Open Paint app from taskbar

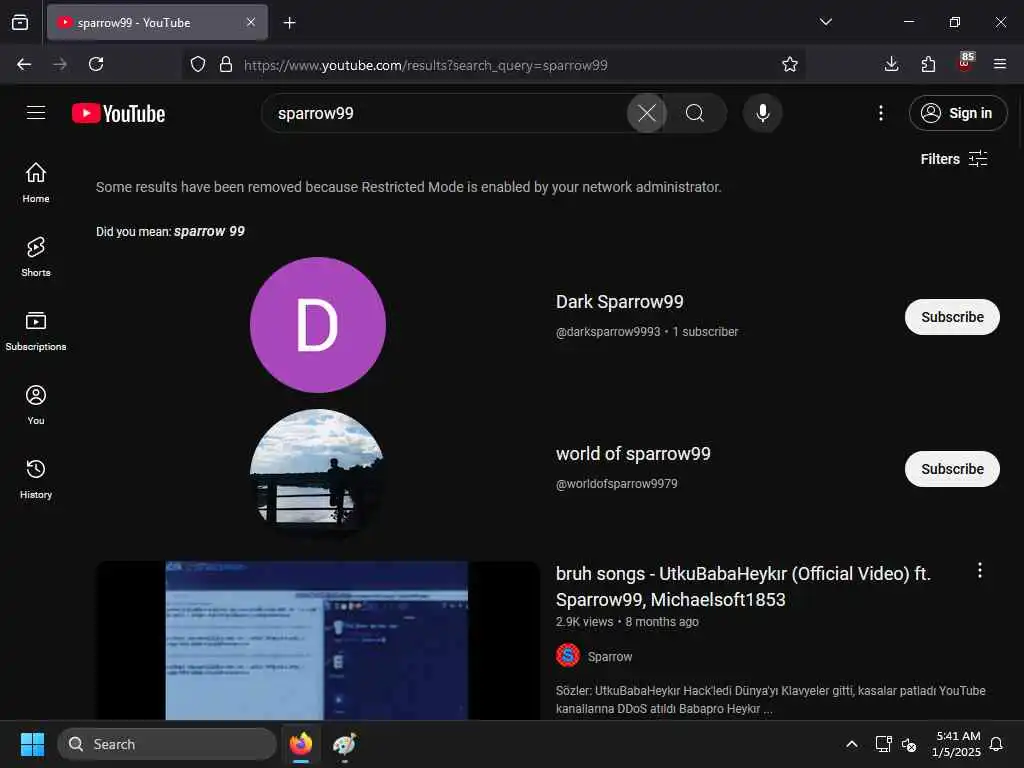344,744
